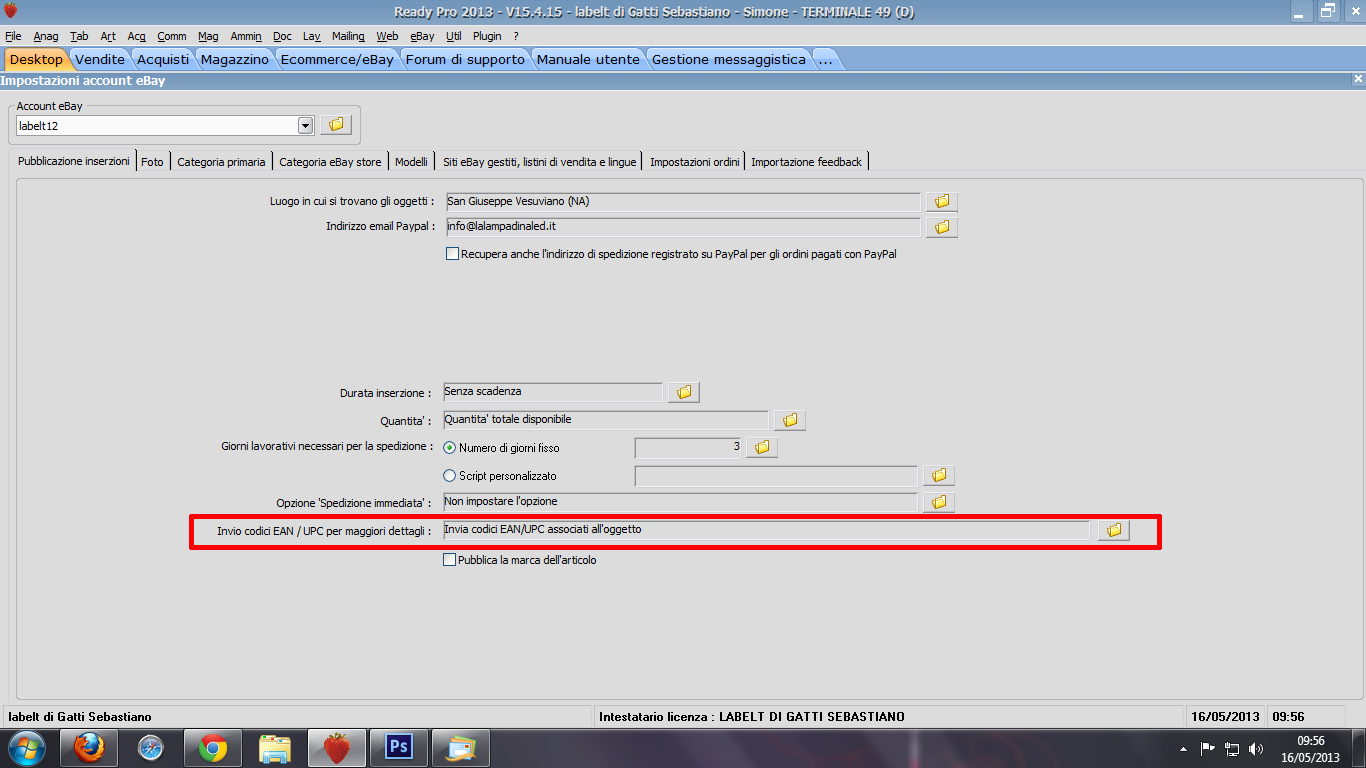Open the extra tabs '...' tab

point(825,59)
